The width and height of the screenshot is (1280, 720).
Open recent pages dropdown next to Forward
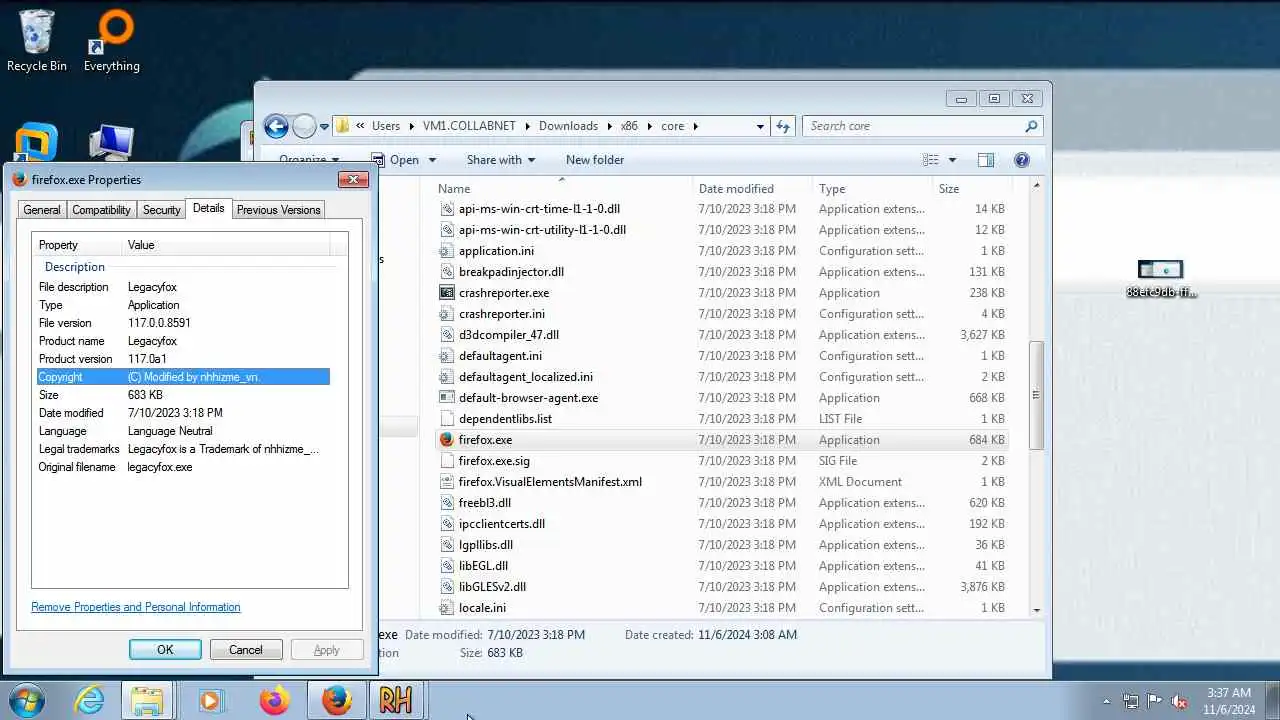pos(324,127)
